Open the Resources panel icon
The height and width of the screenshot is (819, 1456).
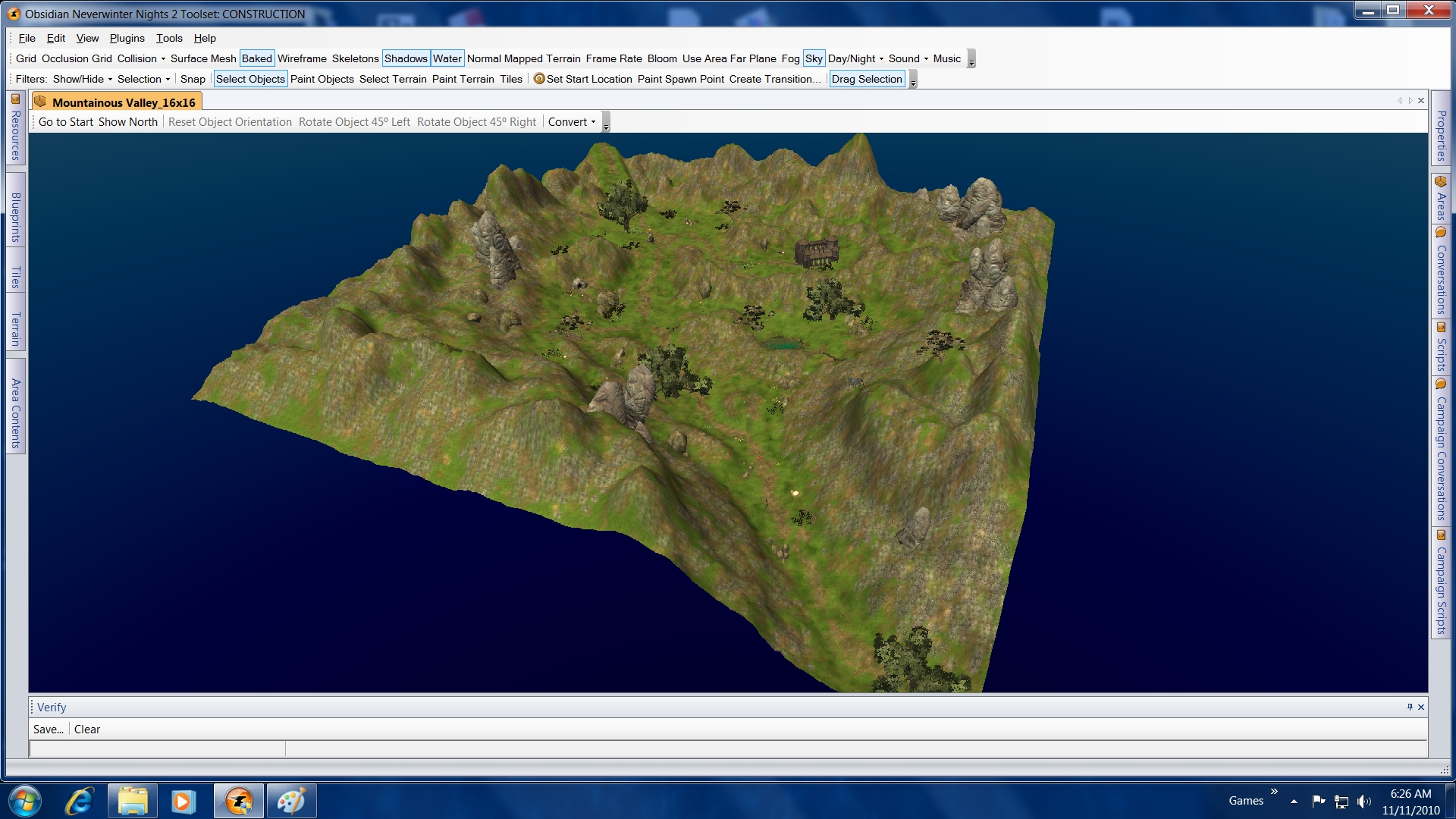pos(15,99)
